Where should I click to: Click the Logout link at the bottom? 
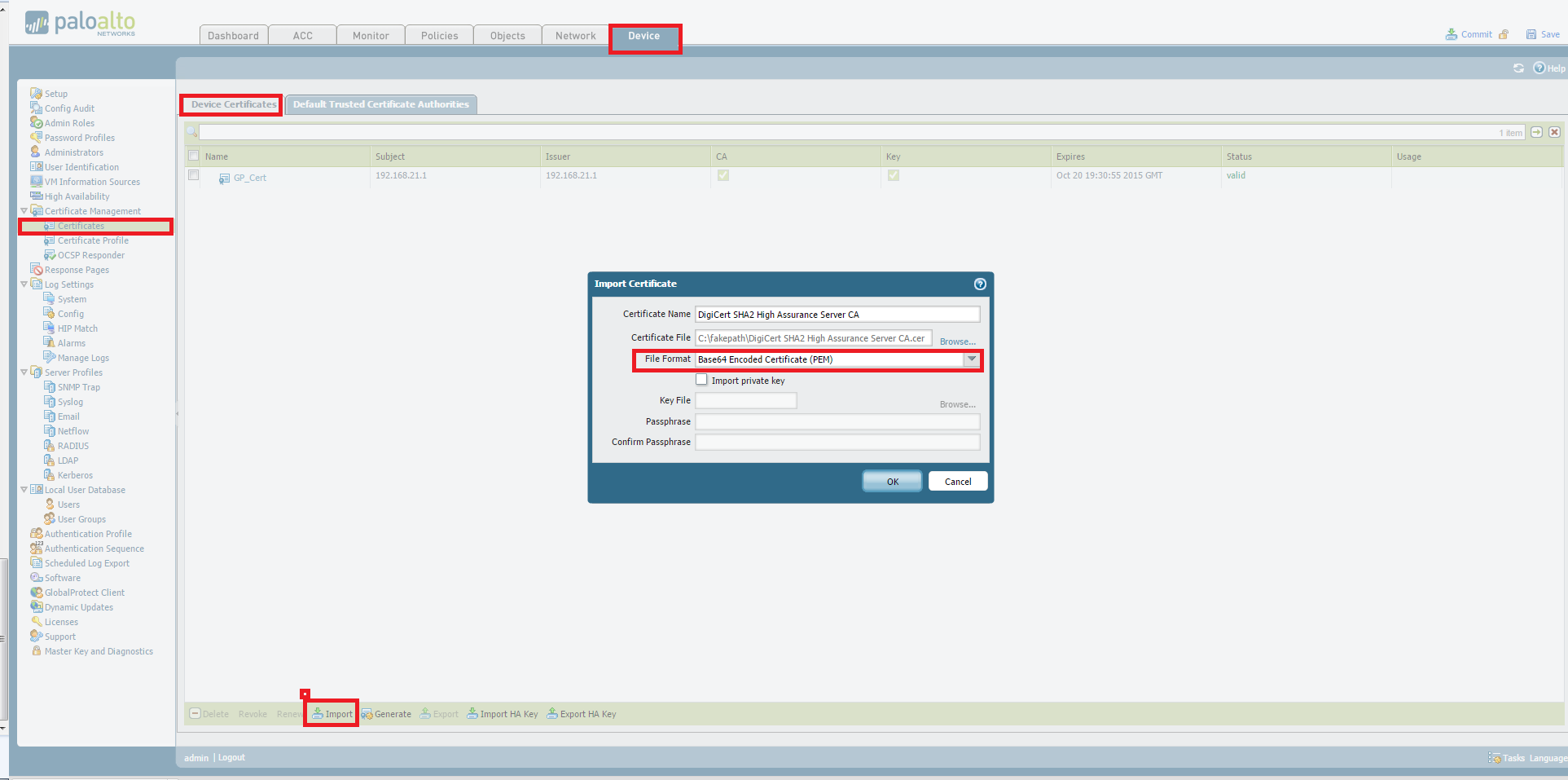pyautogui.click(x=231, y=757)
